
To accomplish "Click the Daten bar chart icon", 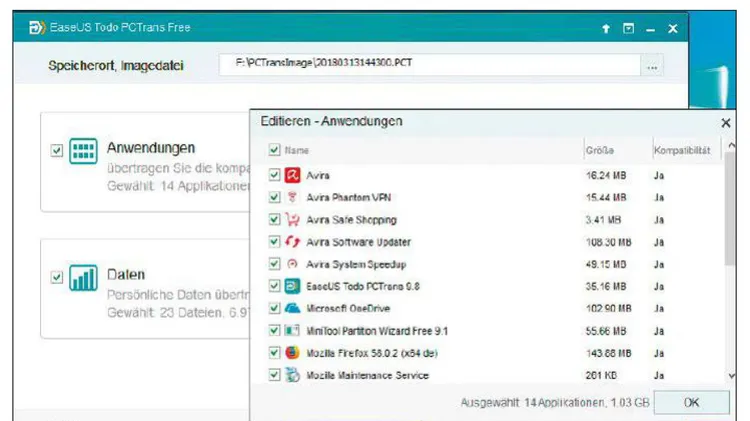I will pyautogui.click(x=83, y=278).
